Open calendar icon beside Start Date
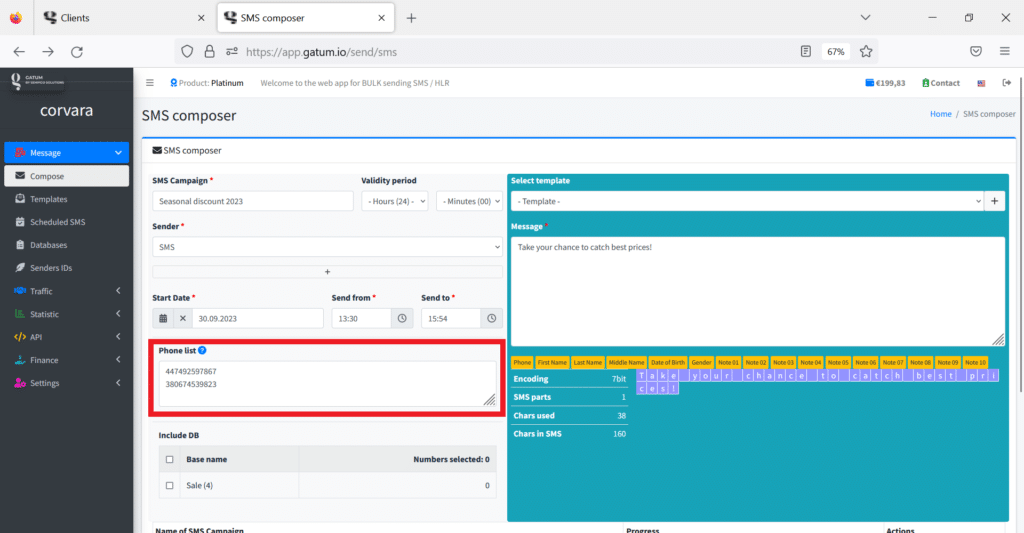This screenshot has width=1024, height=533. 163,318
